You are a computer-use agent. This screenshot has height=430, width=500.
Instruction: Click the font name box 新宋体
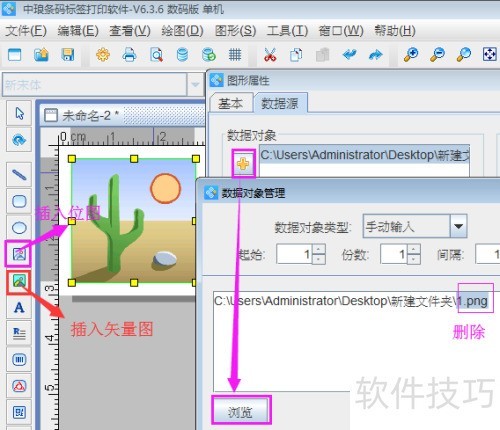95,85
